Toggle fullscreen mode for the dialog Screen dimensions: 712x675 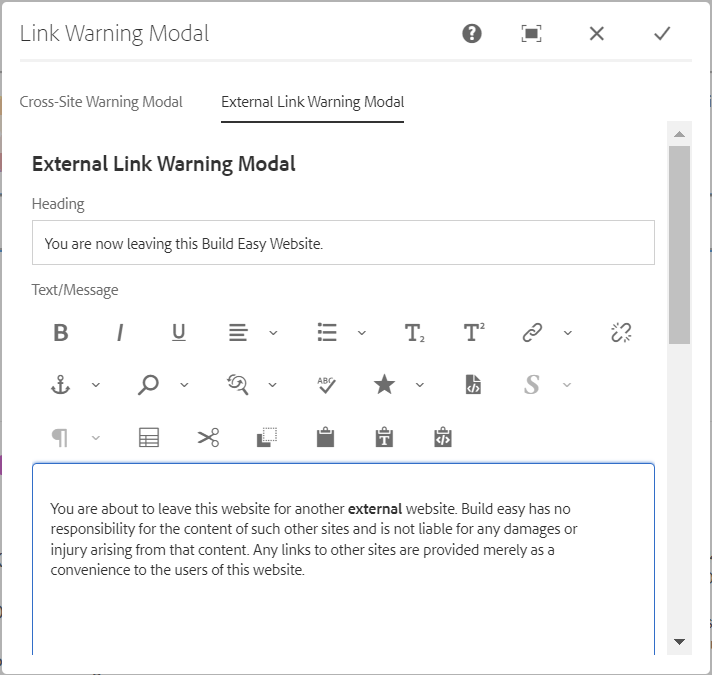pyautogui.click(x=531, y=34)
